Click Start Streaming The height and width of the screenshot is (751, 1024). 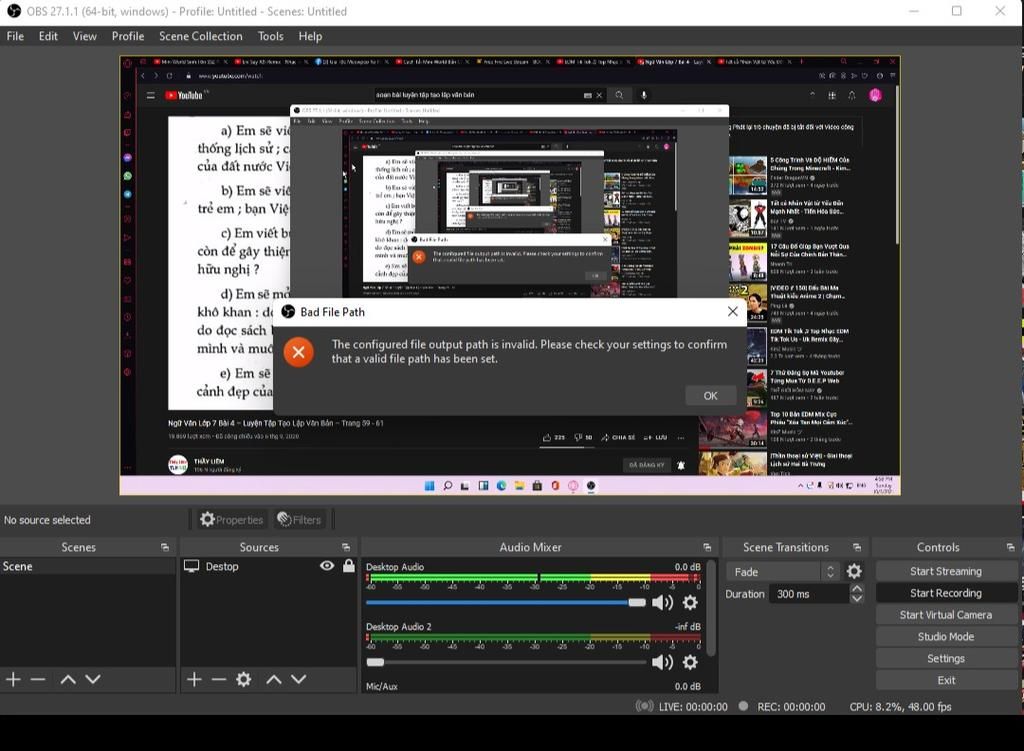946,571
